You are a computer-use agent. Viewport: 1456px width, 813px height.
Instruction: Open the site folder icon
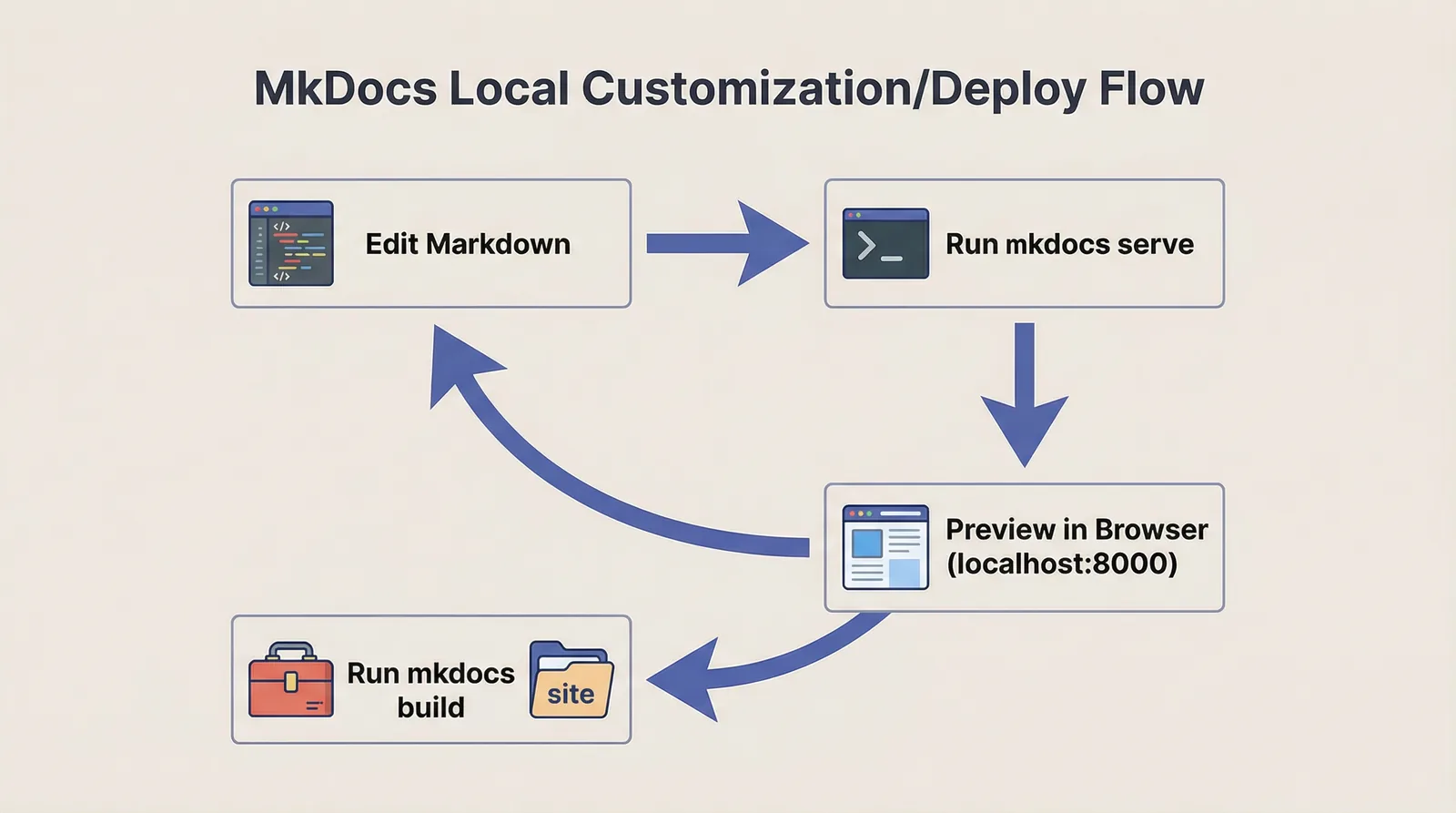pyautogui.click(x=571, y=679)
